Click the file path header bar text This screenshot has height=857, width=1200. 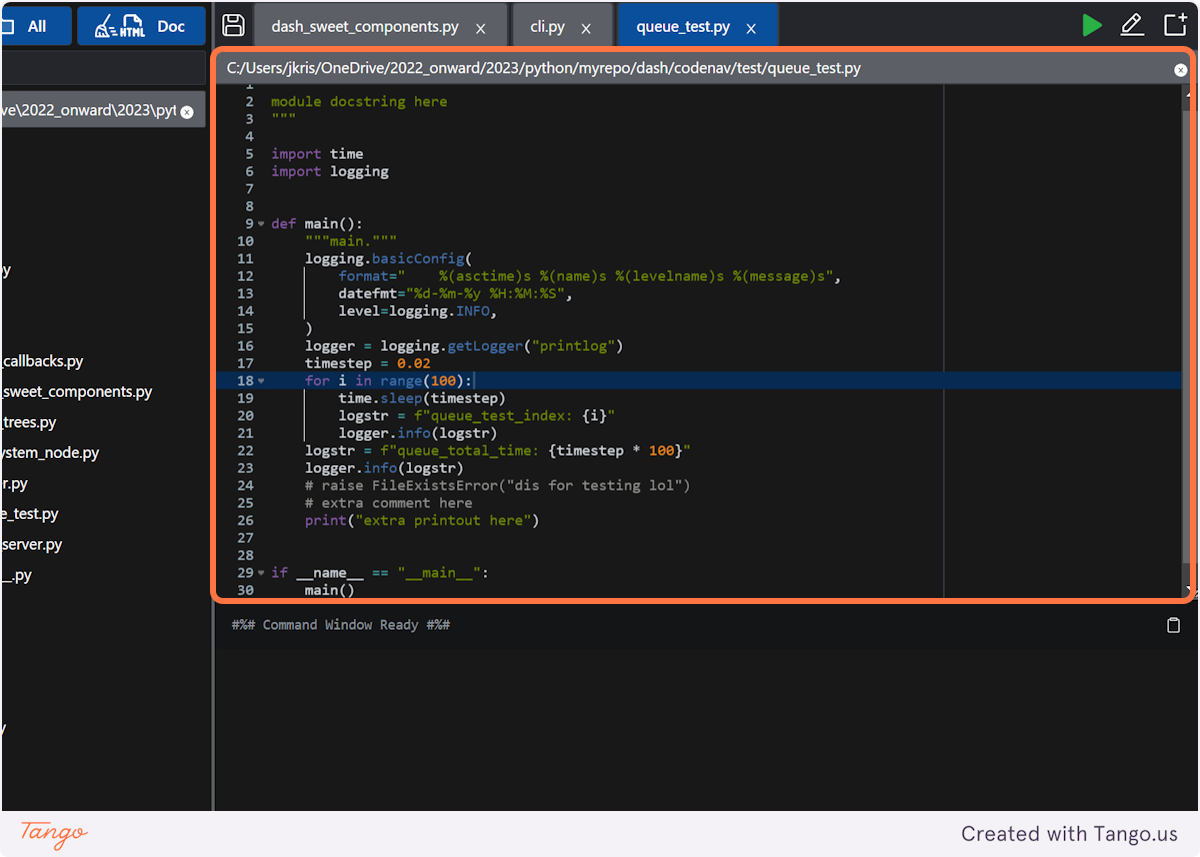544,68
